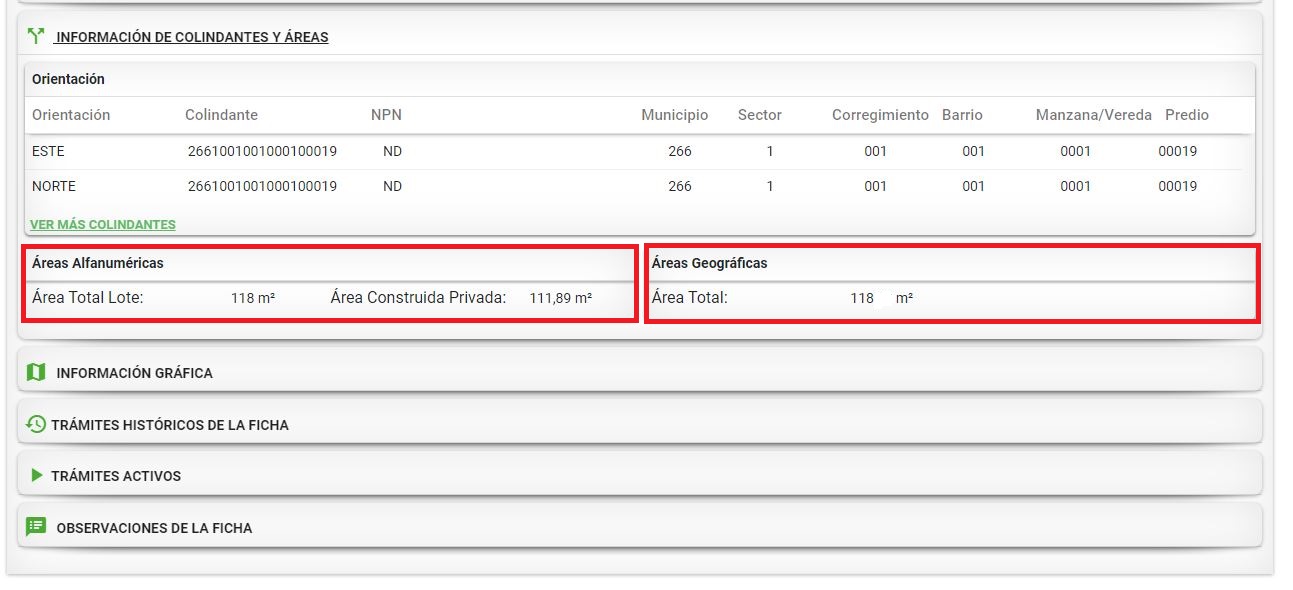Screen dimensions: 1293x590
Task: Click the Área Total Lote label
Action: [88, 297]
